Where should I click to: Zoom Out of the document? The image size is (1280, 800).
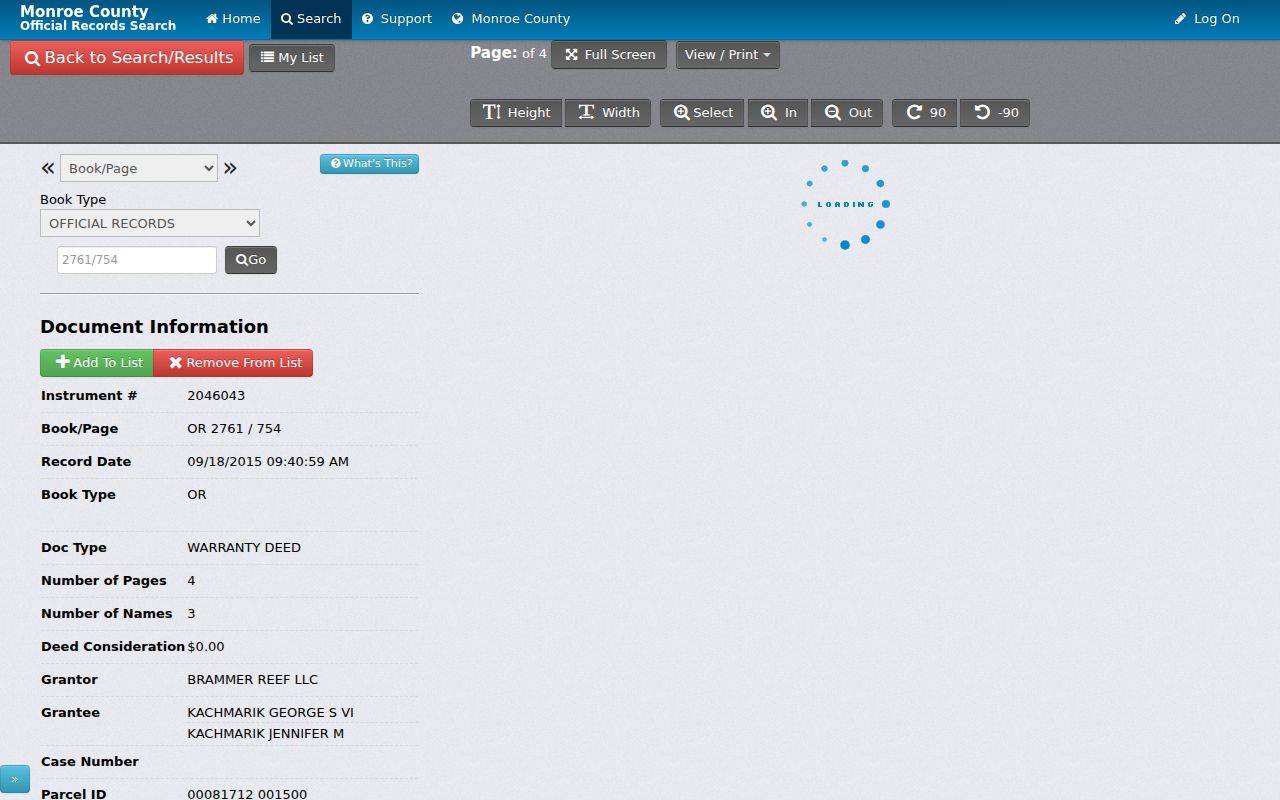[x=847, y=113]
